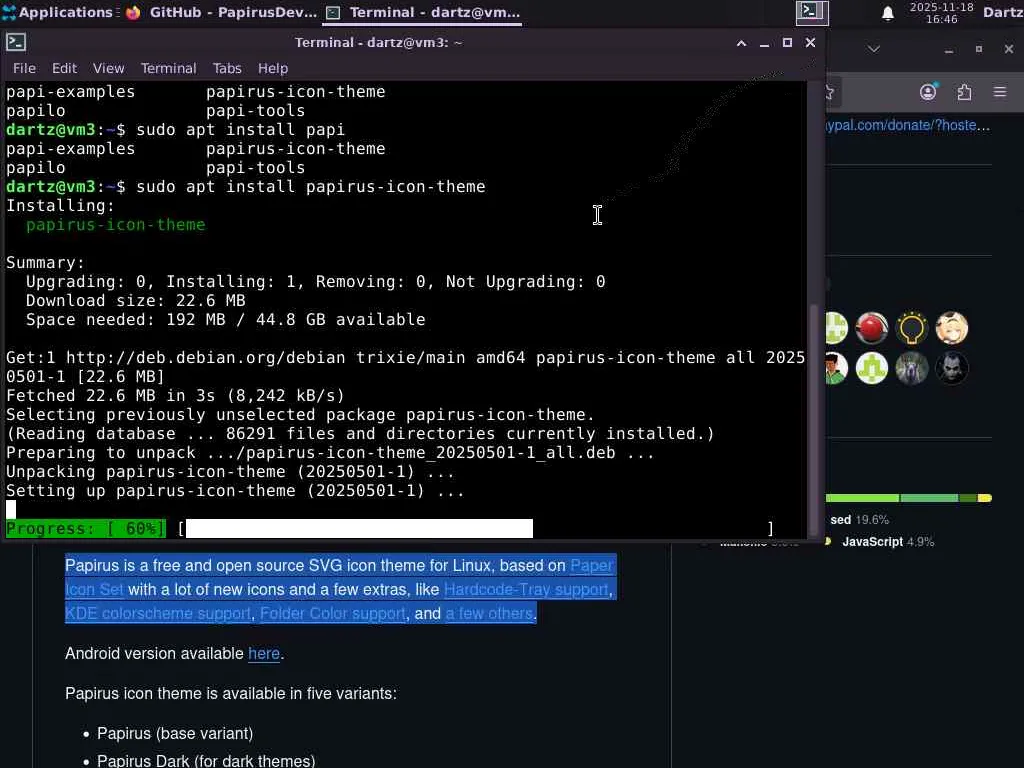The image size is (1024, 768).
Task: Open the View menu in Terminal
Action: (108, 69)
